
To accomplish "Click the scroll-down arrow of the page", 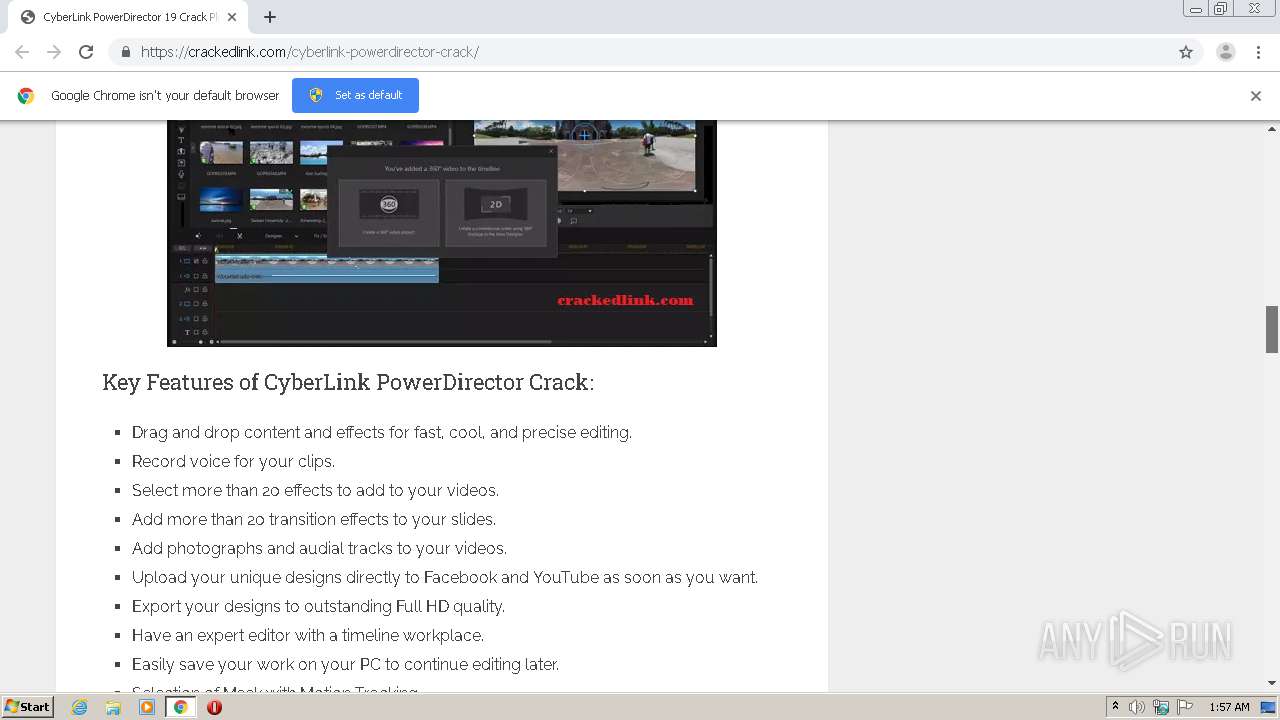I will click(1272, 683).
